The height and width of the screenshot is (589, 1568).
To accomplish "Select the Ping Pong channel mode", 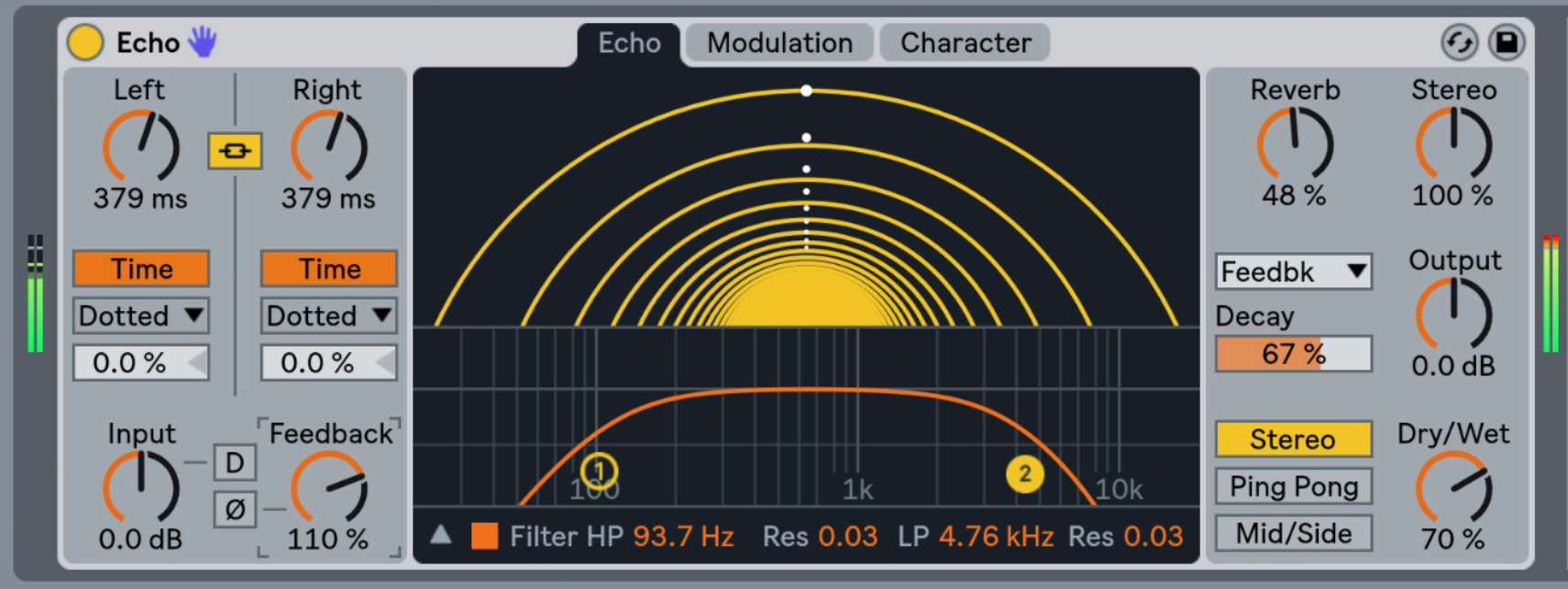I will click(x=1294, y=486).
